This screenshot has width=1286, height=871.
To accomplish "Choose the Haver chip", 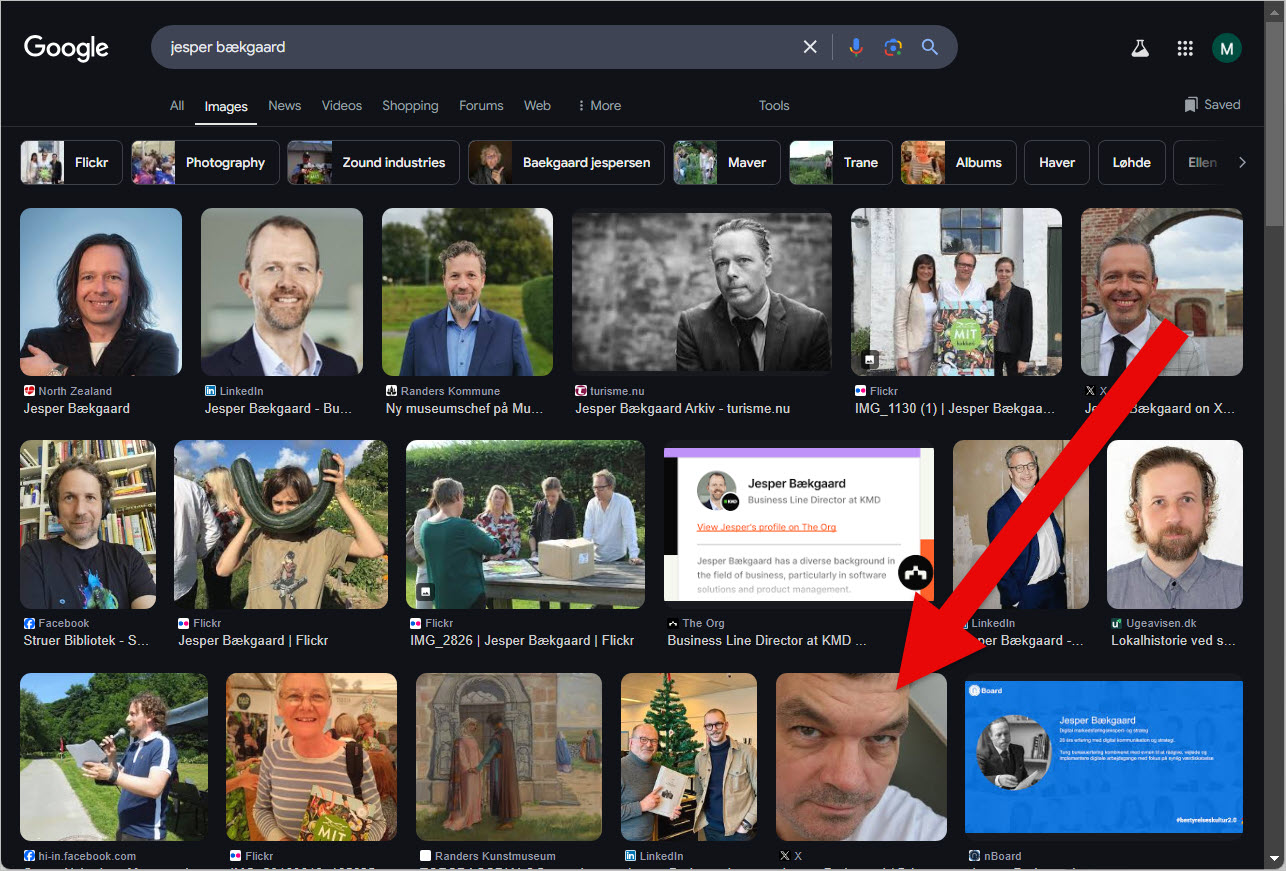I will pos(1057,162).
